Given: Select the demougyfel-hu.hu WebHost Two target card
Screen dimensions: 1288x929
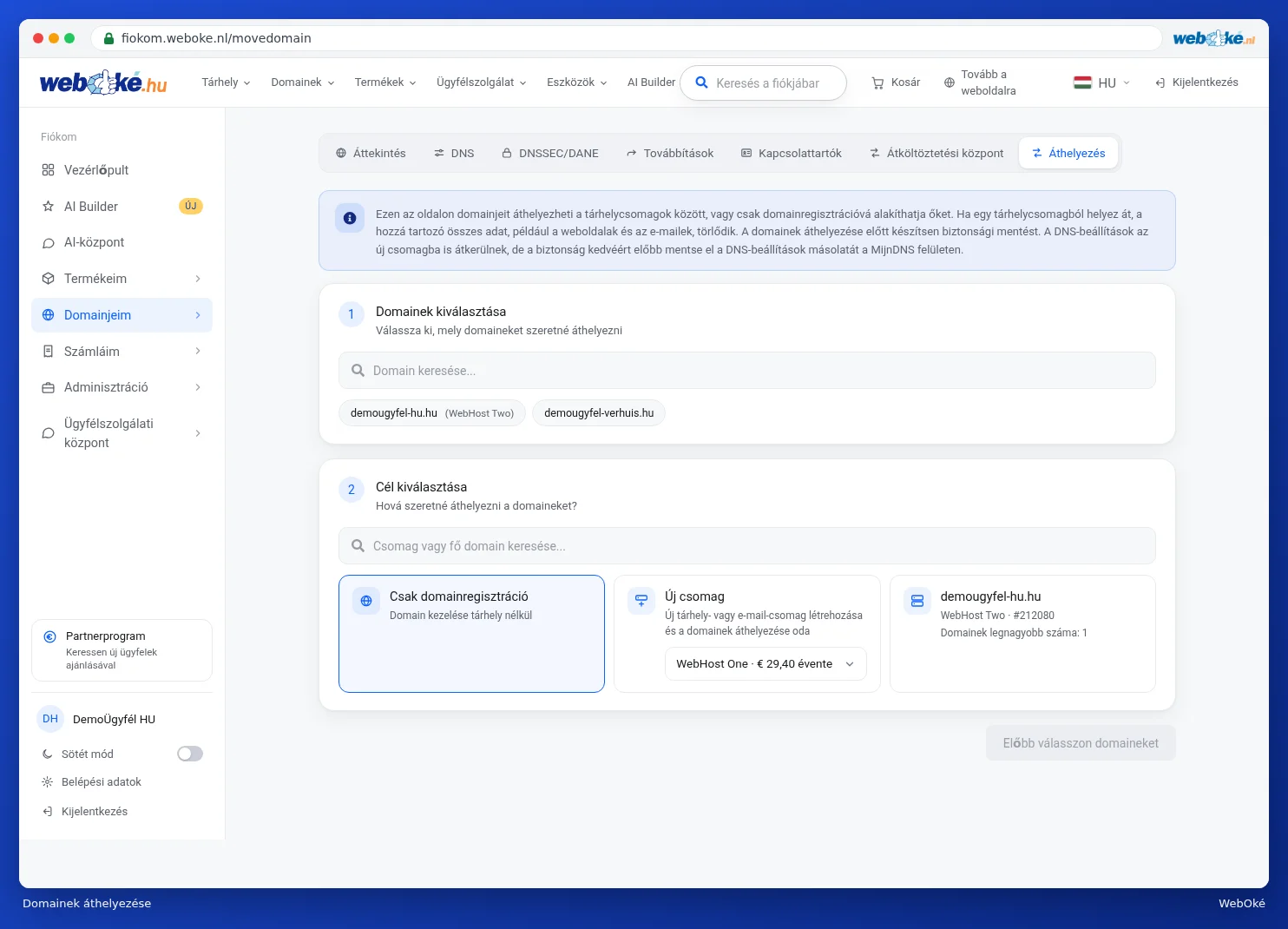Looking at the screenshot, I should coord(1022,634).
